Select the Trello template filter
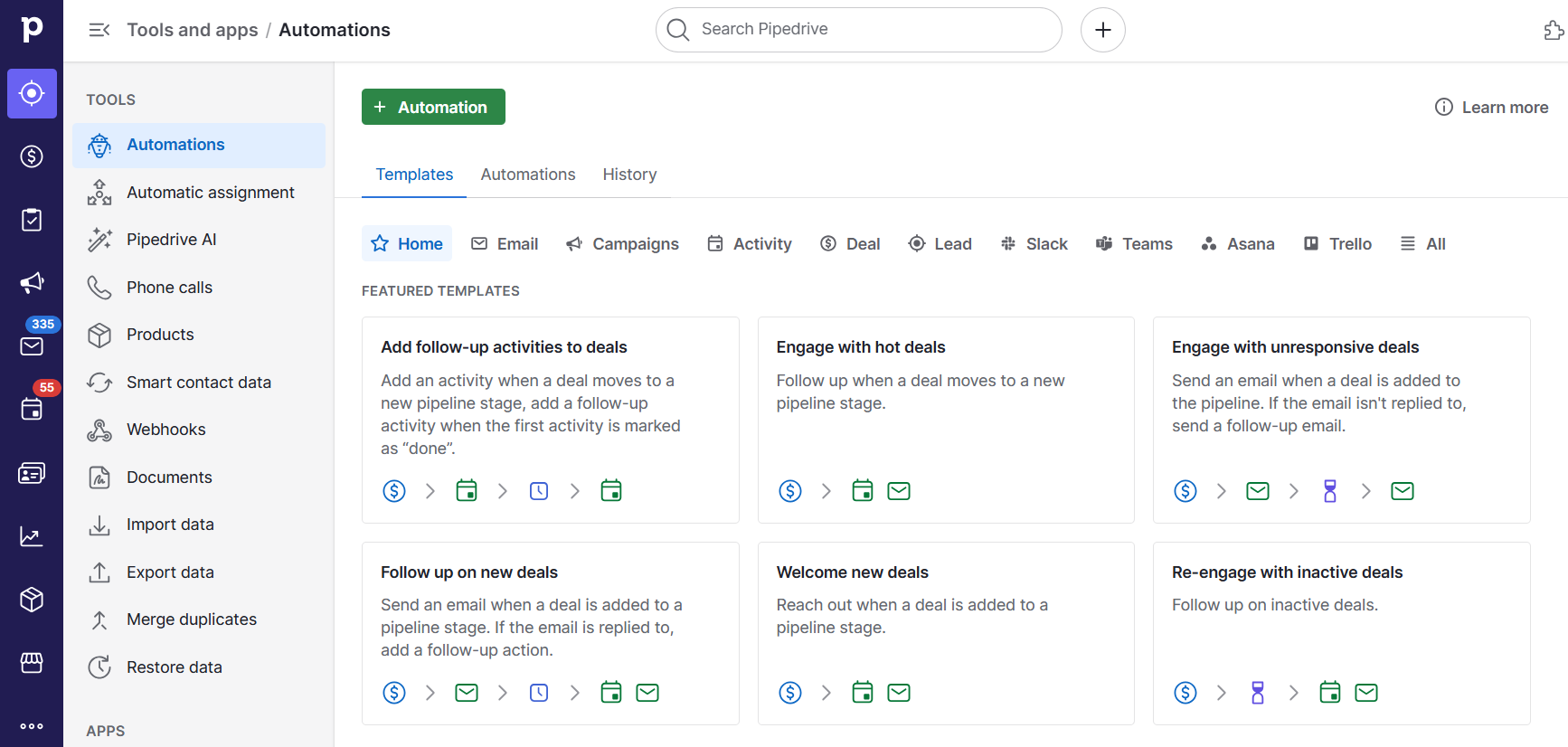 pos(1337,243)
